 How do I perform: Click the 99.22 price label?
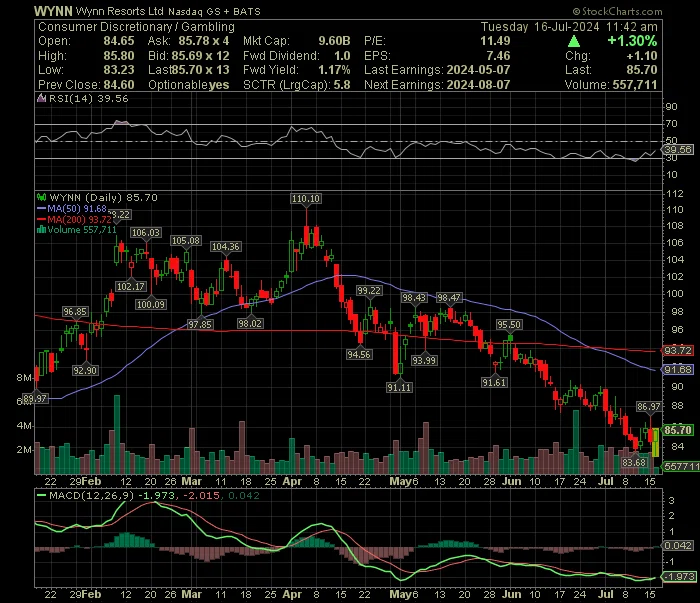click(369, 291)
